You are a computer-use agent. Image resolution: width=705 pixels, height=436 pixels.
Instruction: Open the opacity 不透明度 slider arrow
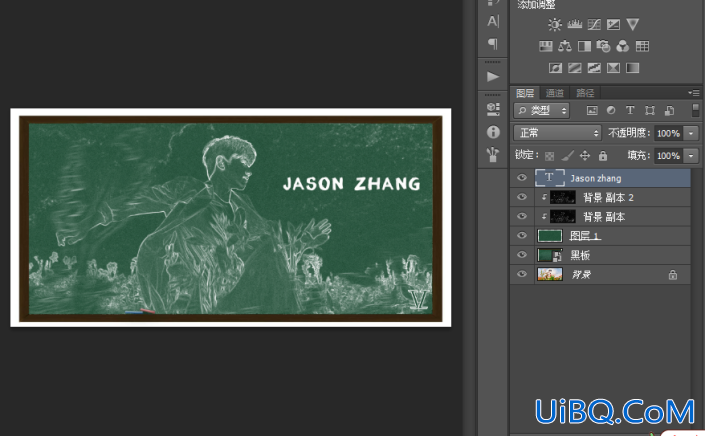[691, 133]
